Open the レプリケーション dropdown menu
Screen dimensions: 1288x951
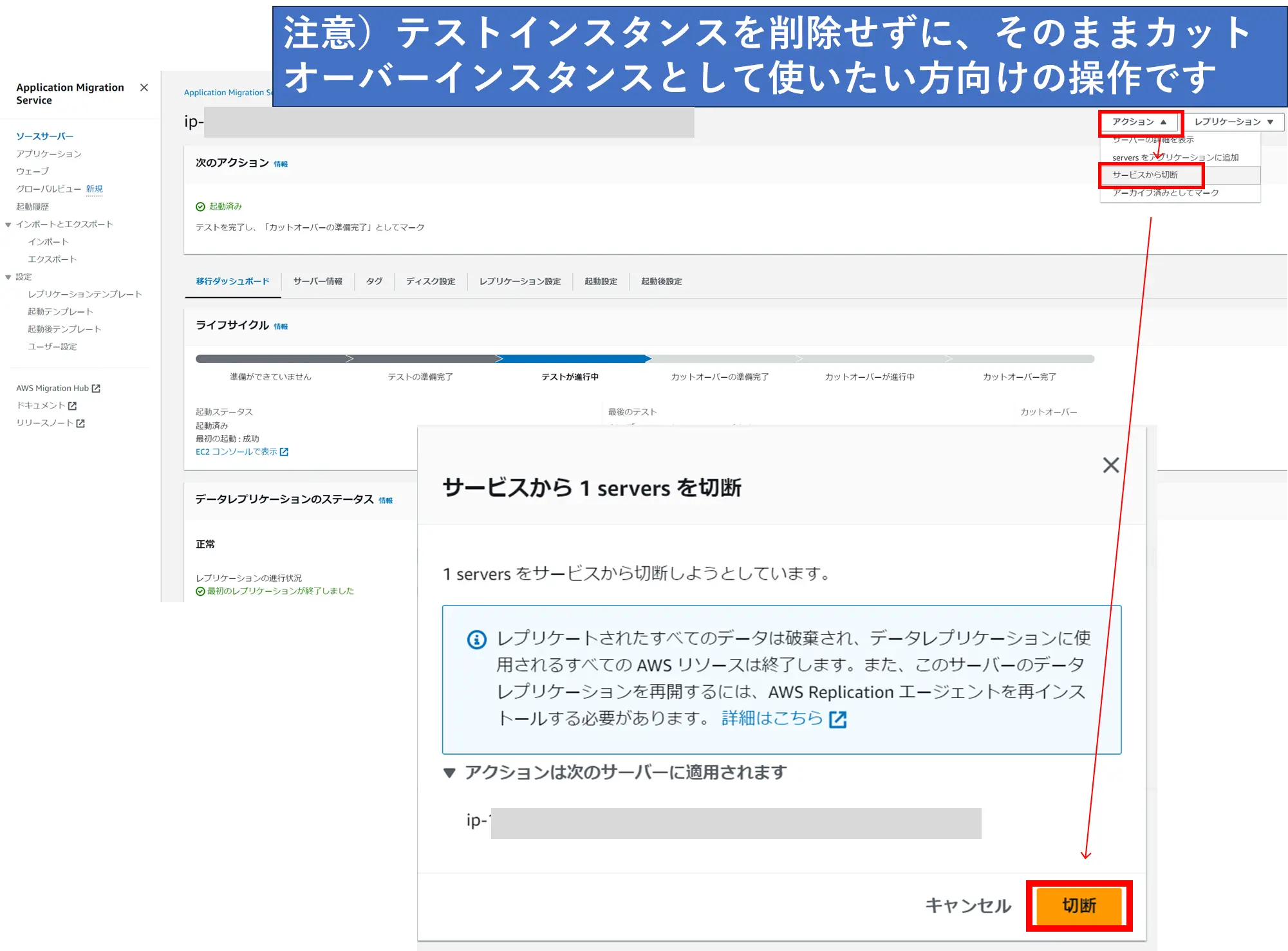(x=1234, y=122)
